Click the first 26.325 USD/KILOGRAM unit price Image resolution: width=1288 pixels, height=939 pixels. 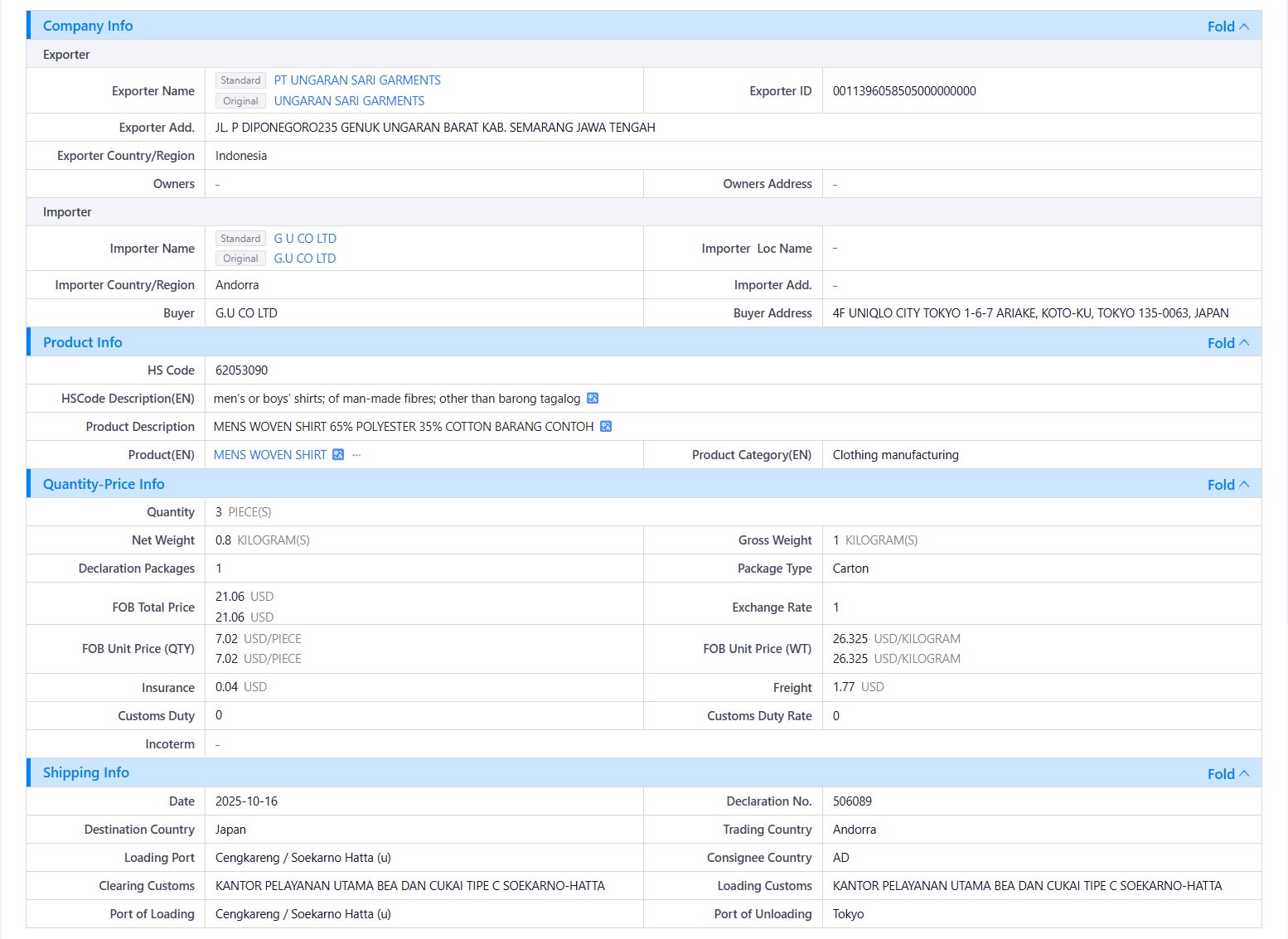click(897, 639)
